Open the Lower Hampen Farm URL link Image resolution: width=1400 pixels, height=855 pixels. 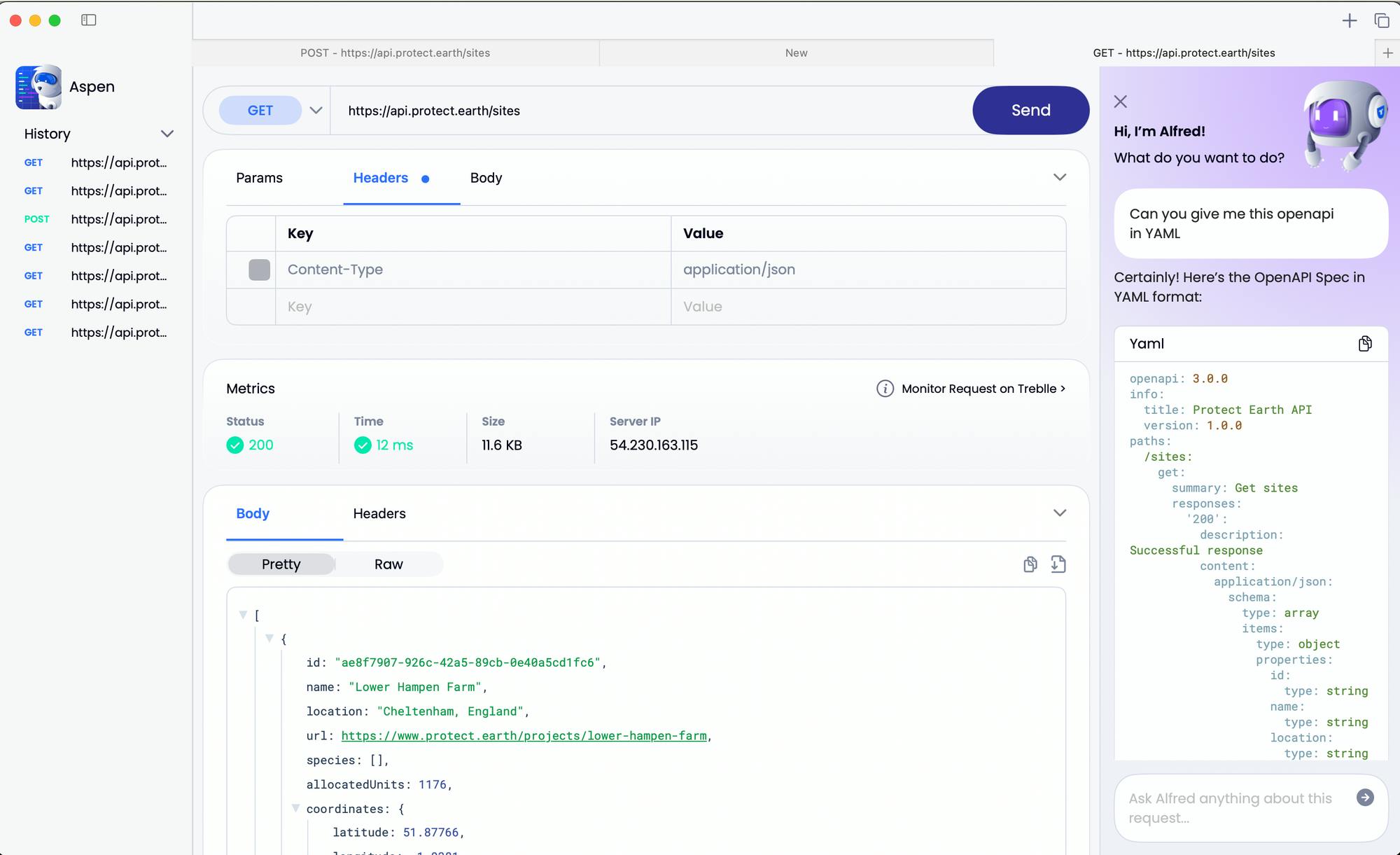pos(524,735)
